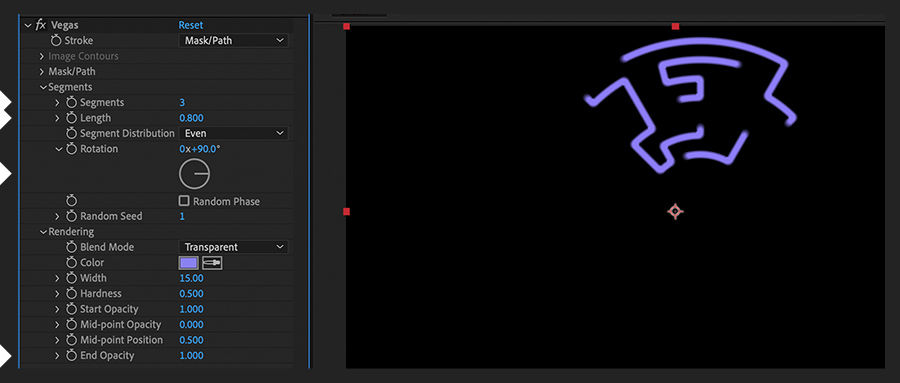
Task: Expand the Random Seed property
Action: click(x=57, y=216)
